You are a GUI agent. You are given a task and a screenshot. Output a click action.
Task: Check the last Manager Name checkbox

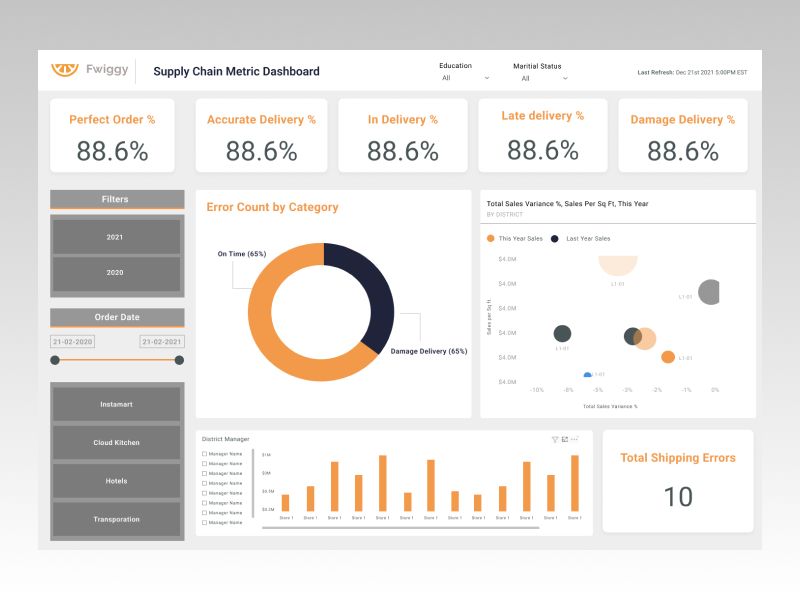206,523
